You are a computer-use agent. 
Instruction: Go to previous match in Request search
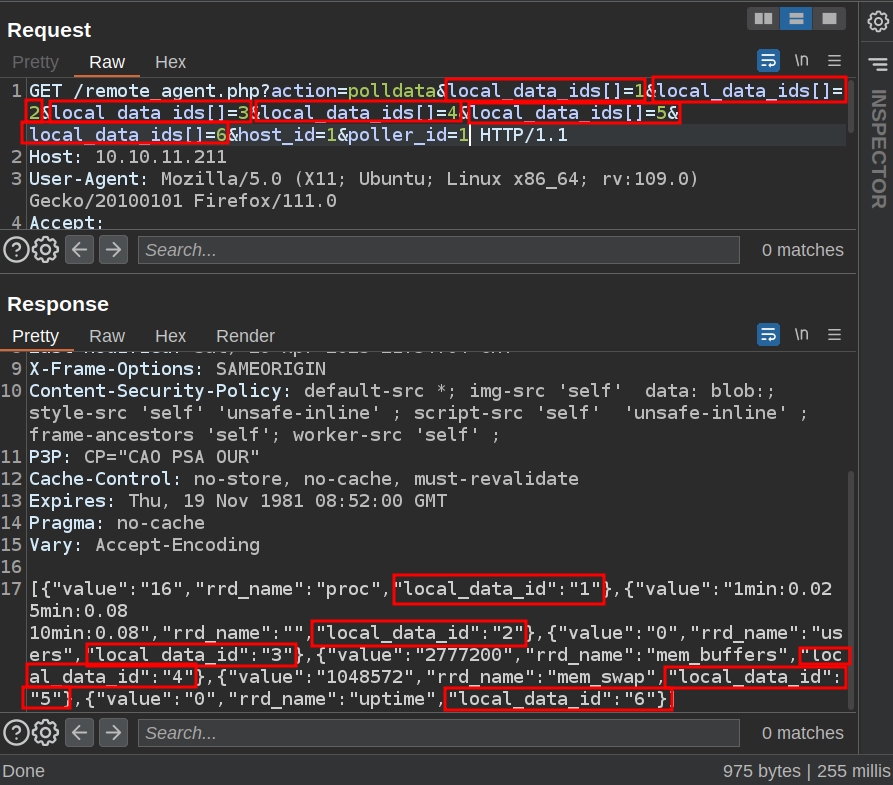tap(80, 249)
